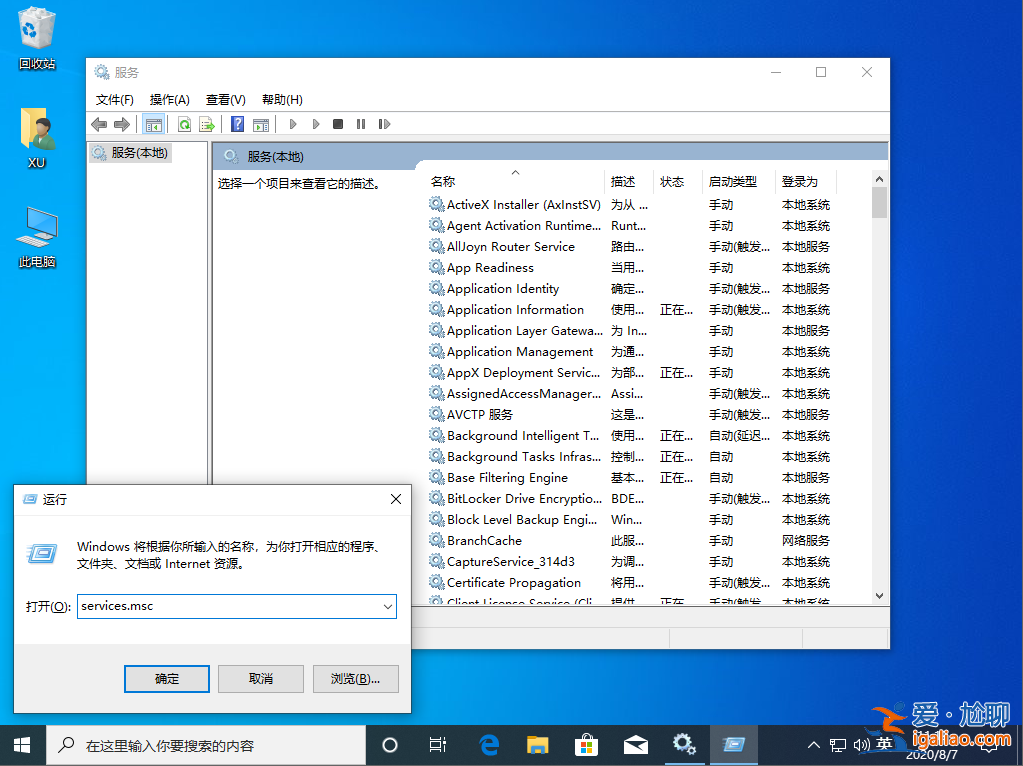This screenshot has height=766, width=1023.
Task: Click the Forward navigation arrow
Action: (121, 124)
